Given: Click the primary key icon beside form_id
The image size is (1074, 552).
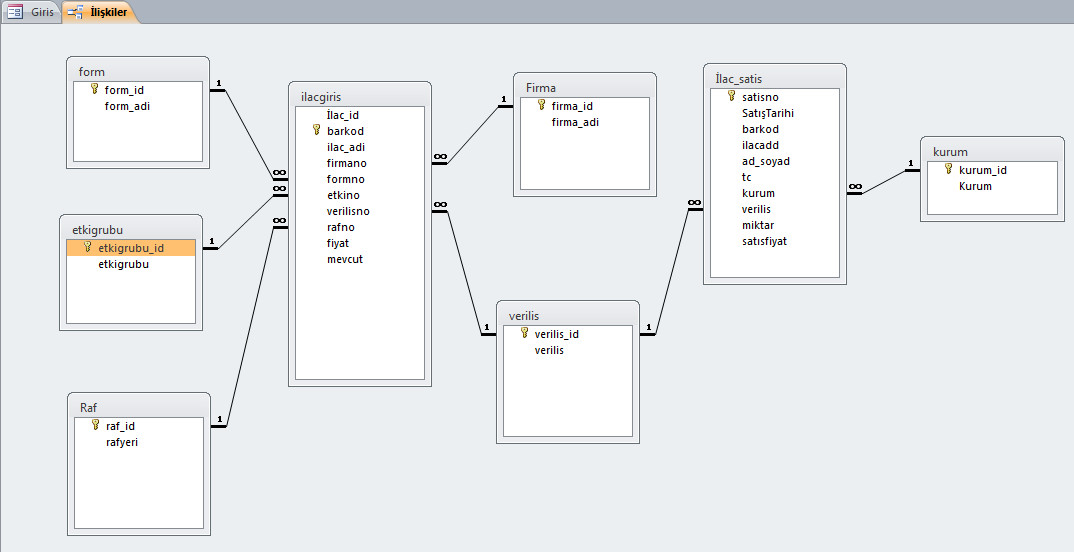Looking at the screenshot, I should (95, 89).
